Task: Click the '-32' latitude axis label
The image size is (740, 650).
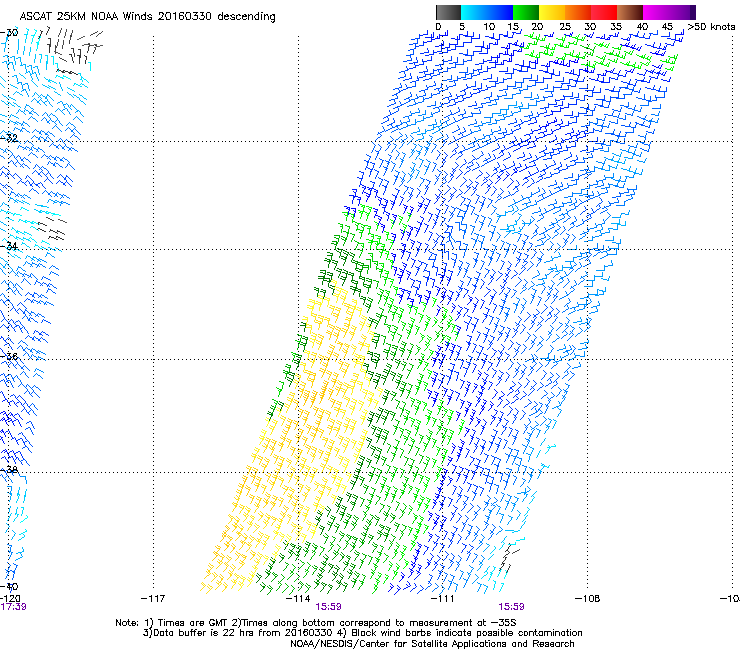Action: (9, 138)
